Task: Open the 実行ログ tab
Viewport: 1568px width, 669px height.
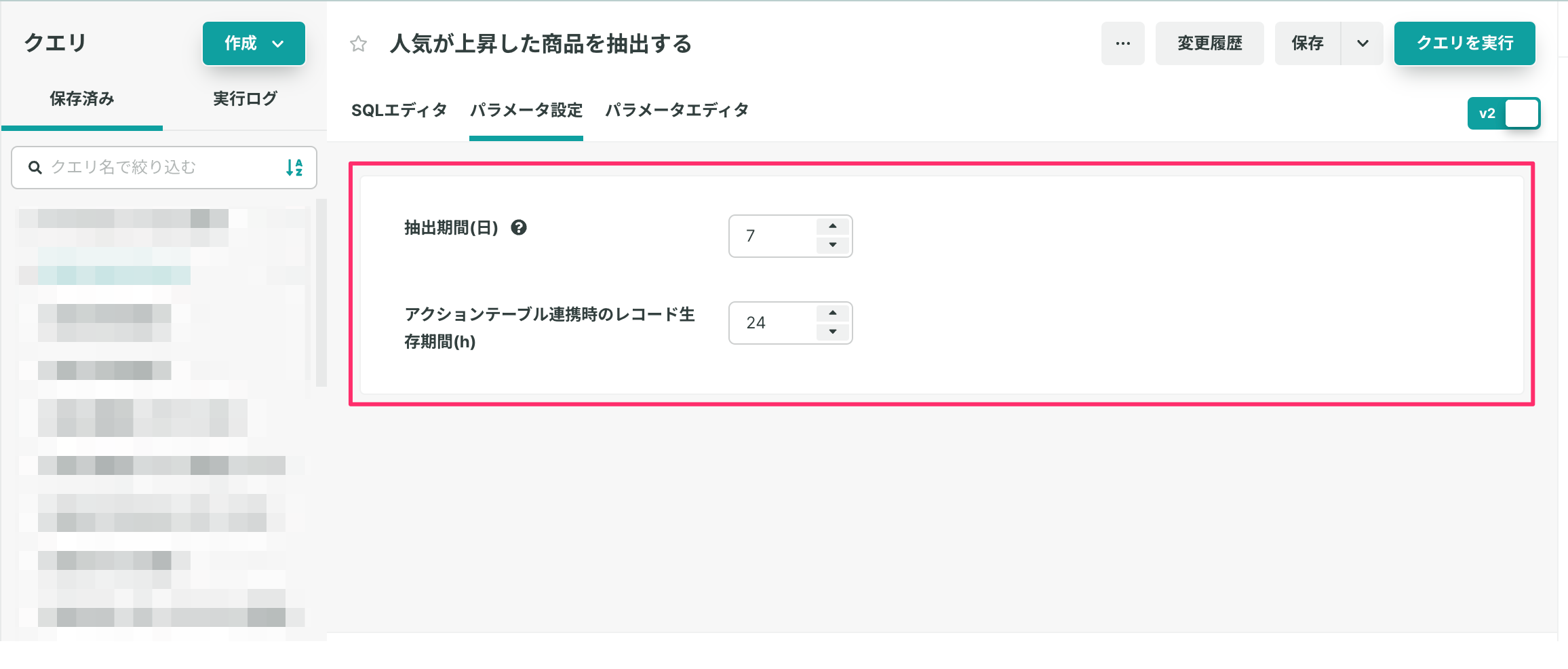Action: 245,99
